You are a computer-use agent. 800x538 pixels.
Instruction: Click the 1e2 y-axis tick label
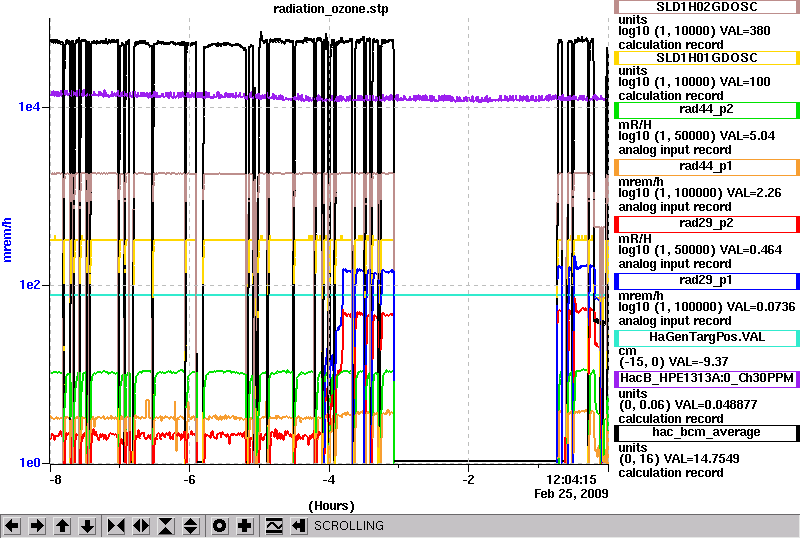coord(30,285)
